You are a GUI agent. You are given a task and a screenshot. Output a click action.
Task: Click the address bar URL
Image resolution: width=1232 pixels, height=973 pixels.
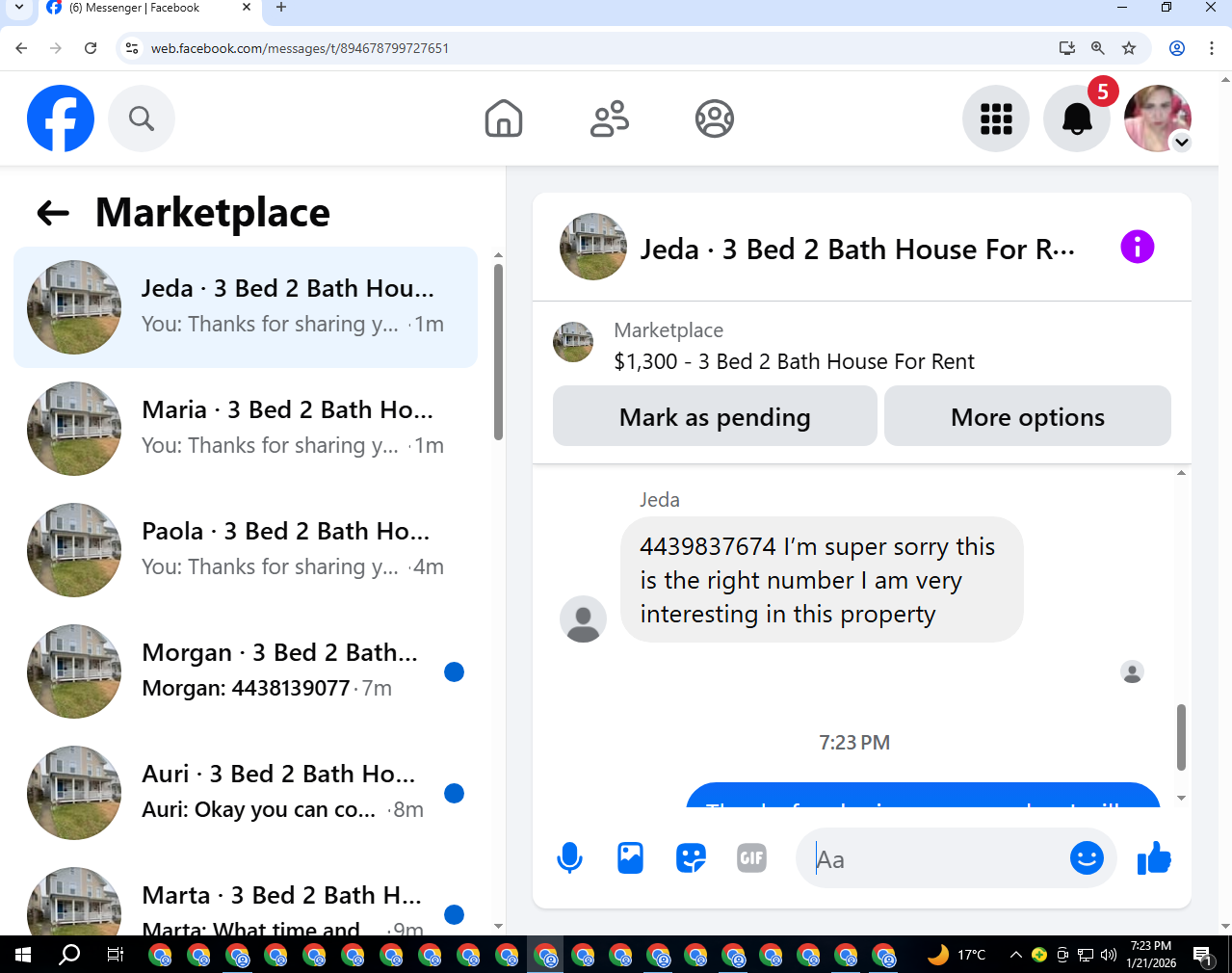(300, 48)
